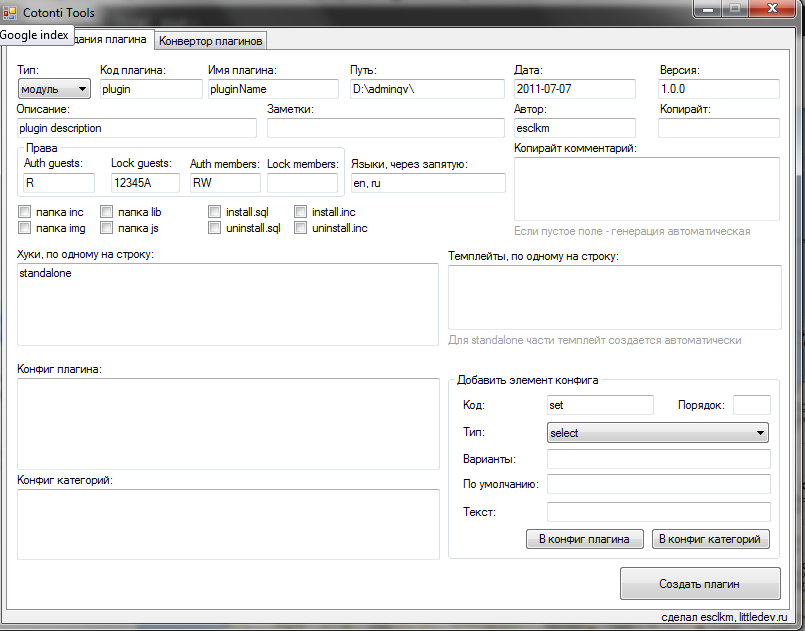Expand the config element Тип select dropdown
Screen dimensions: 805x631
658,433
